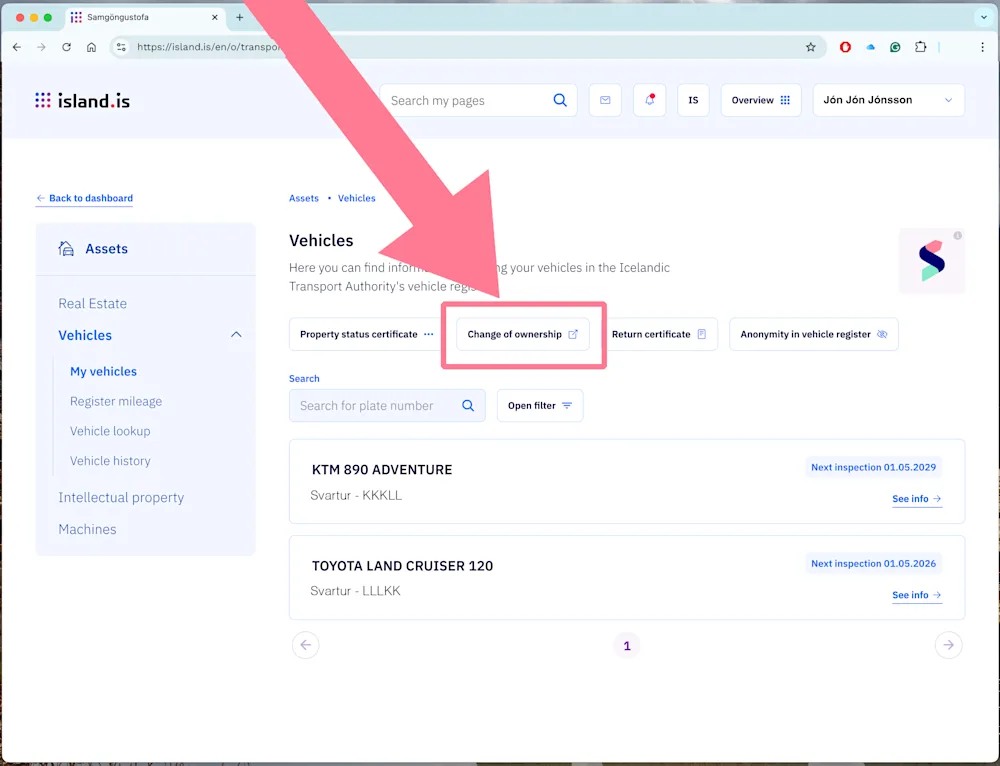
Task: Click the Svartur - KKKLL plate text
Action: (356, 496)
